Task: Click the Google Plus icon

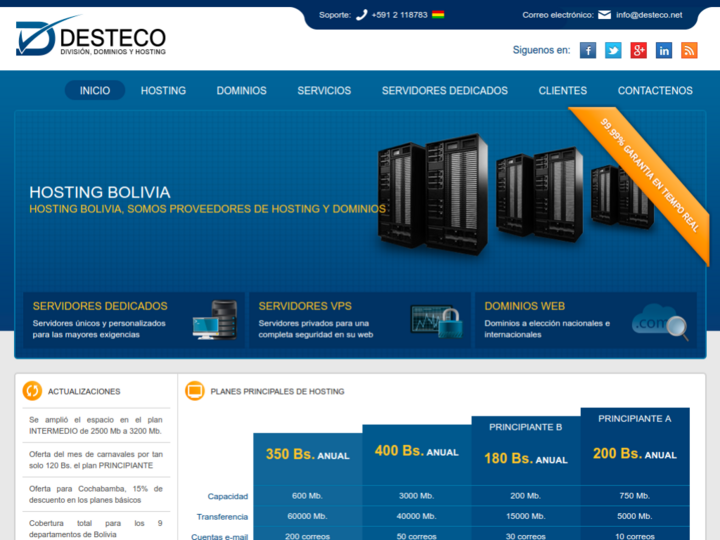Action: pos(638,50)
